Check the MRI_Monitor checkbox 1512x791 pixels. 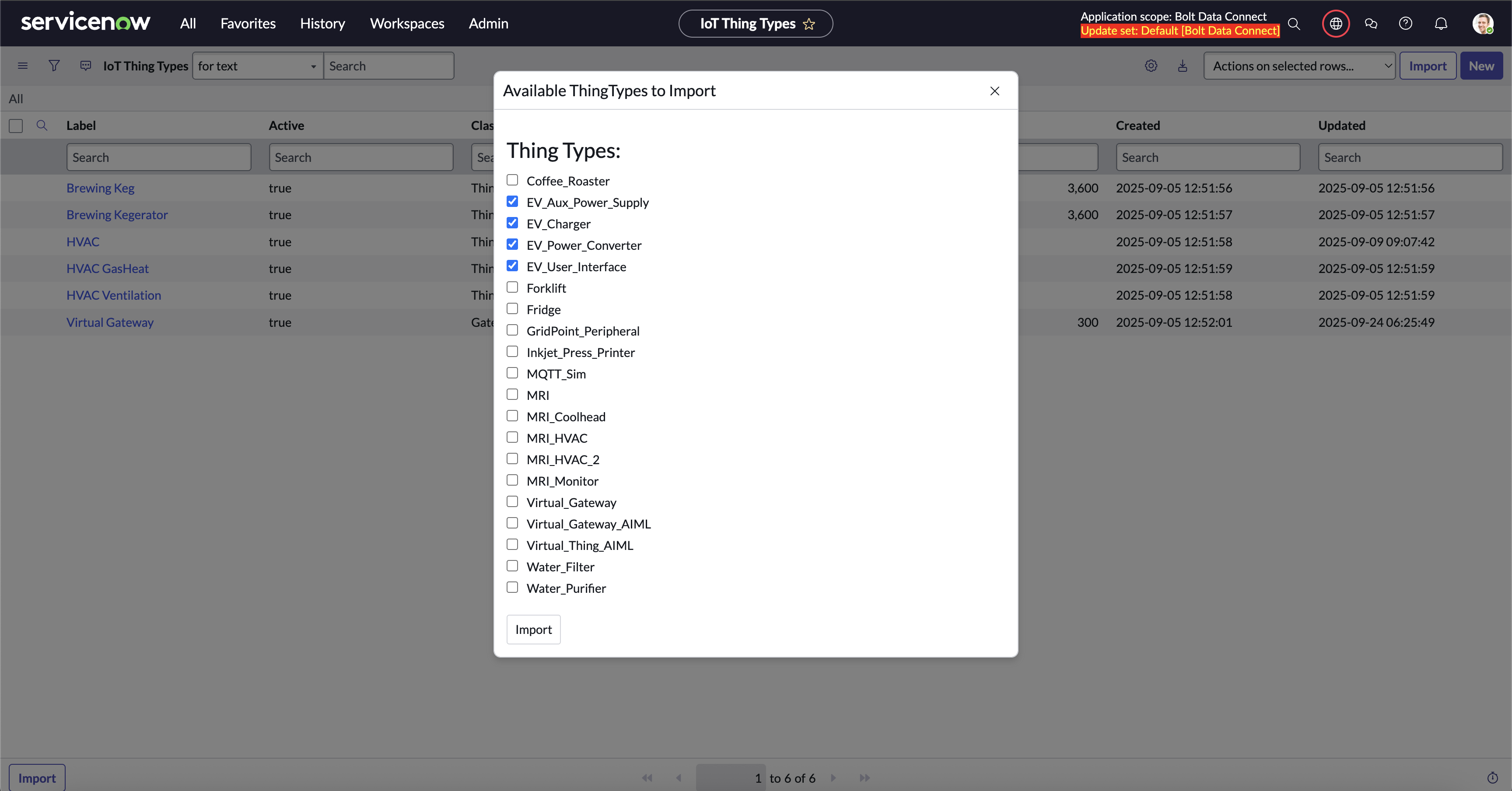point(512,480)
